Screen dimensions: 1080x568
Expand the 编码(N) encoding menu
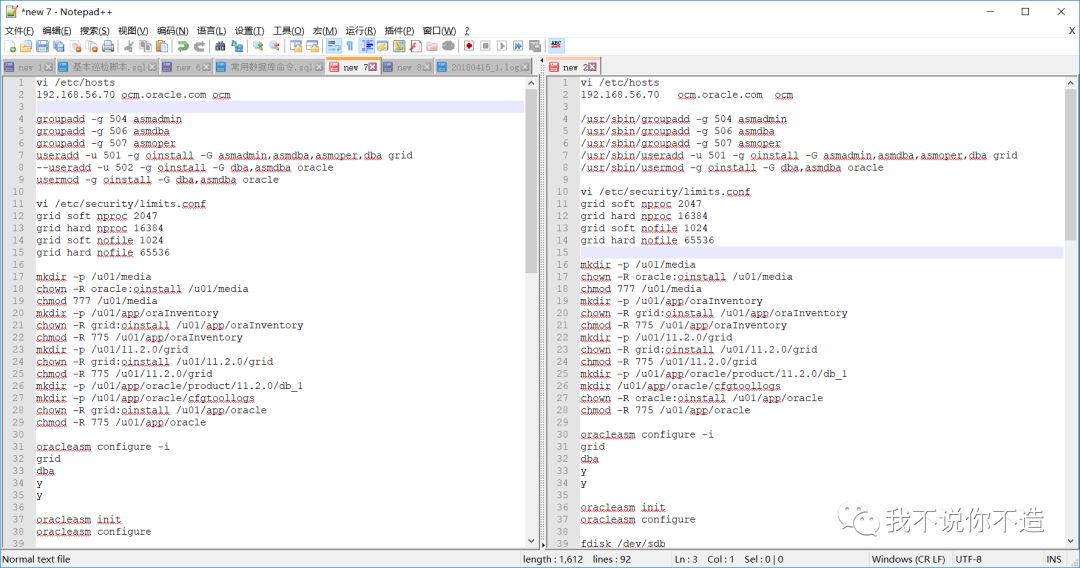173,31
